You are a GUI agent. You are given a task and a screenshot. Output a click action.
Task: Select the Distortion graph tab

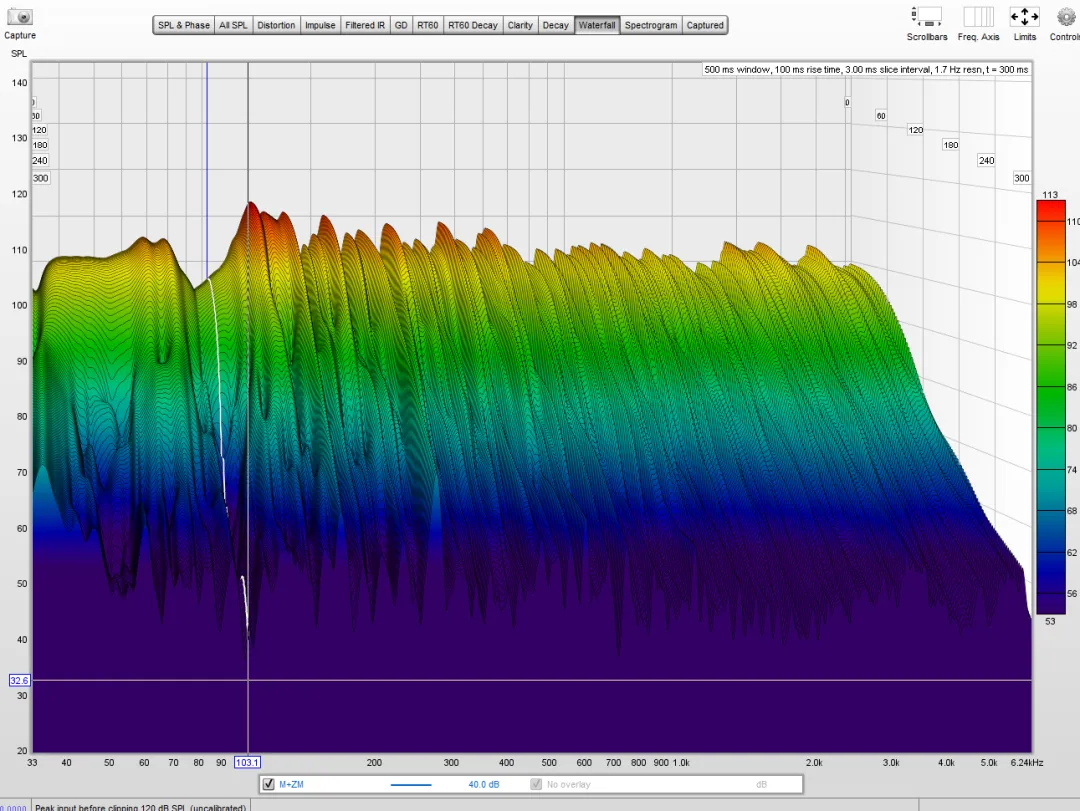click(x=276, y=25)
